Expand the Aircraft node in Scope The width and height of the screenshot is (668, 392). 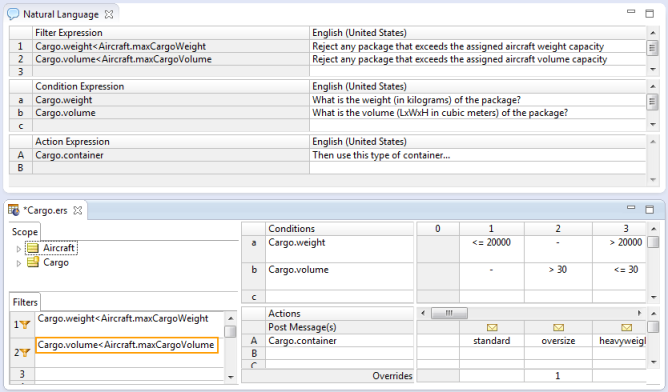pos(18,248)
